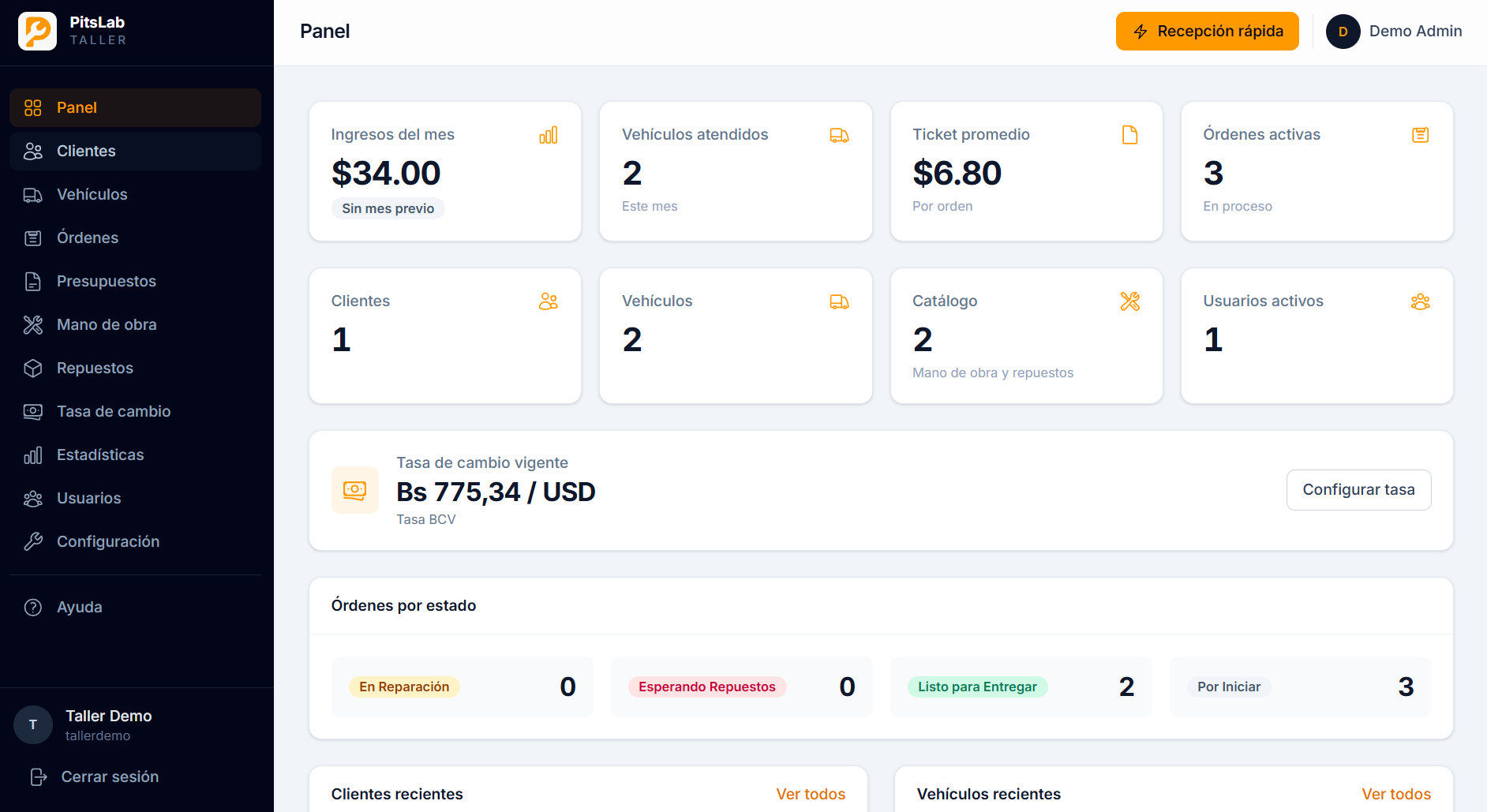Viewport: 1487px width, 812px height.
Task: Open the Demo Admin user menu
Action: pos(1394,32)
